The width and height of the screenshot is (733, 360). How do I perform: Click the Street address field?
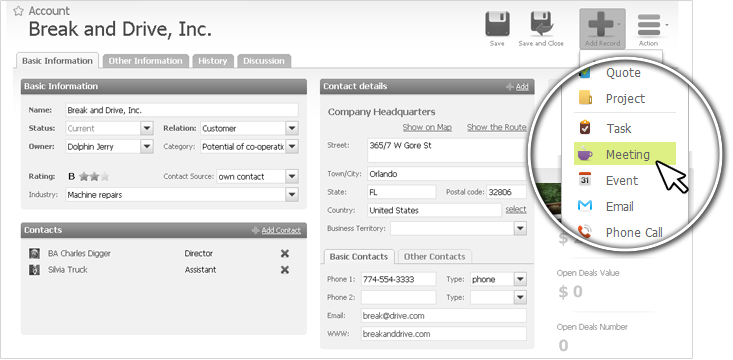[447, 151]
